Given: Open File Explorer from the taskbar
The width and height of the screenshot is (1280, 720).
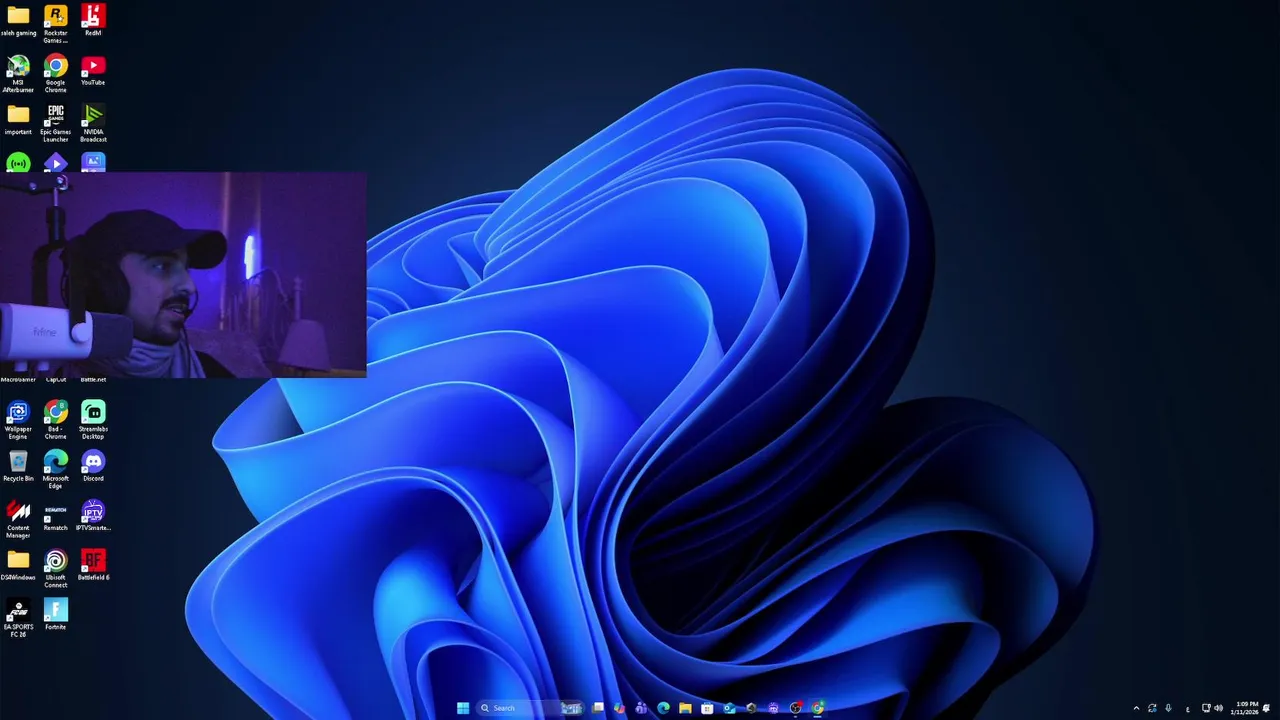Looking at the screenshot, I should point(685,708).
